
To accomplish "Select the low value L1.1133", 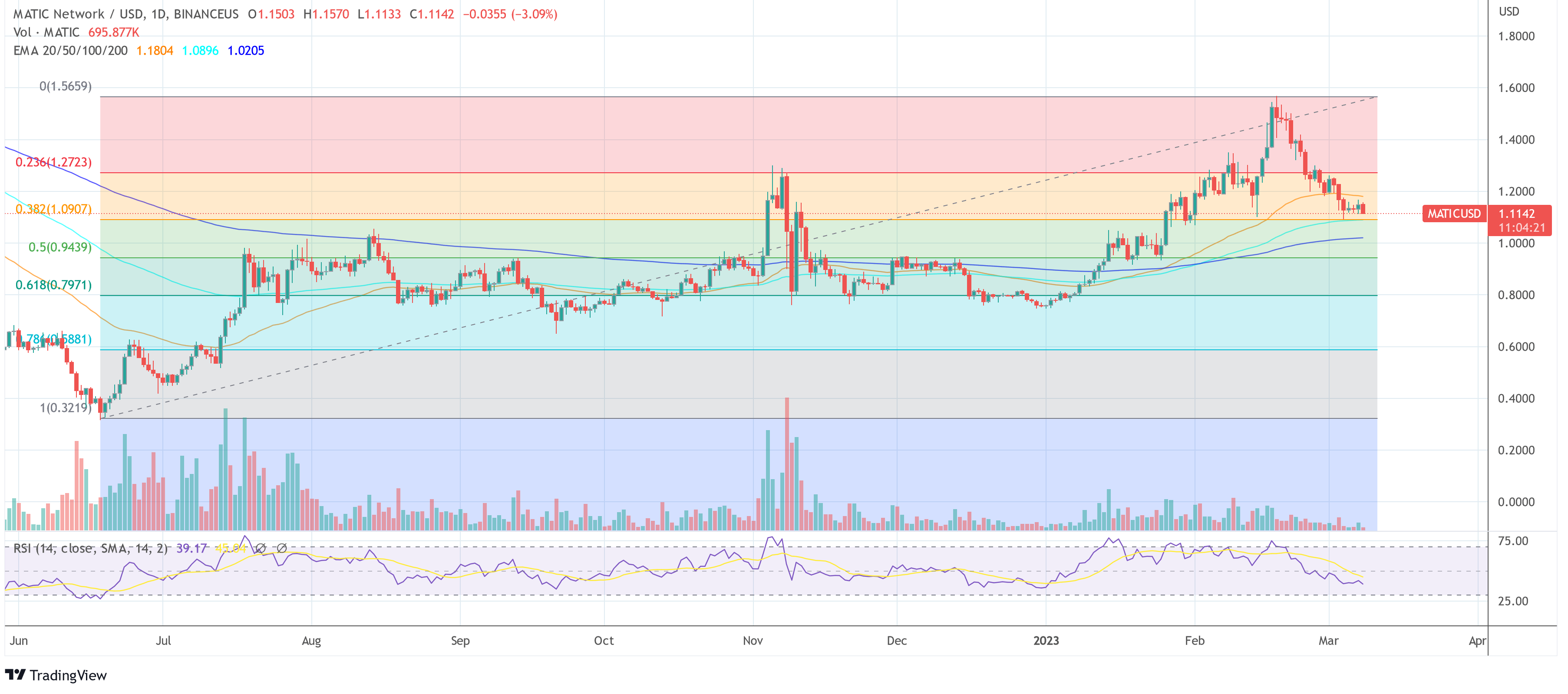I will tap(379, 14).
